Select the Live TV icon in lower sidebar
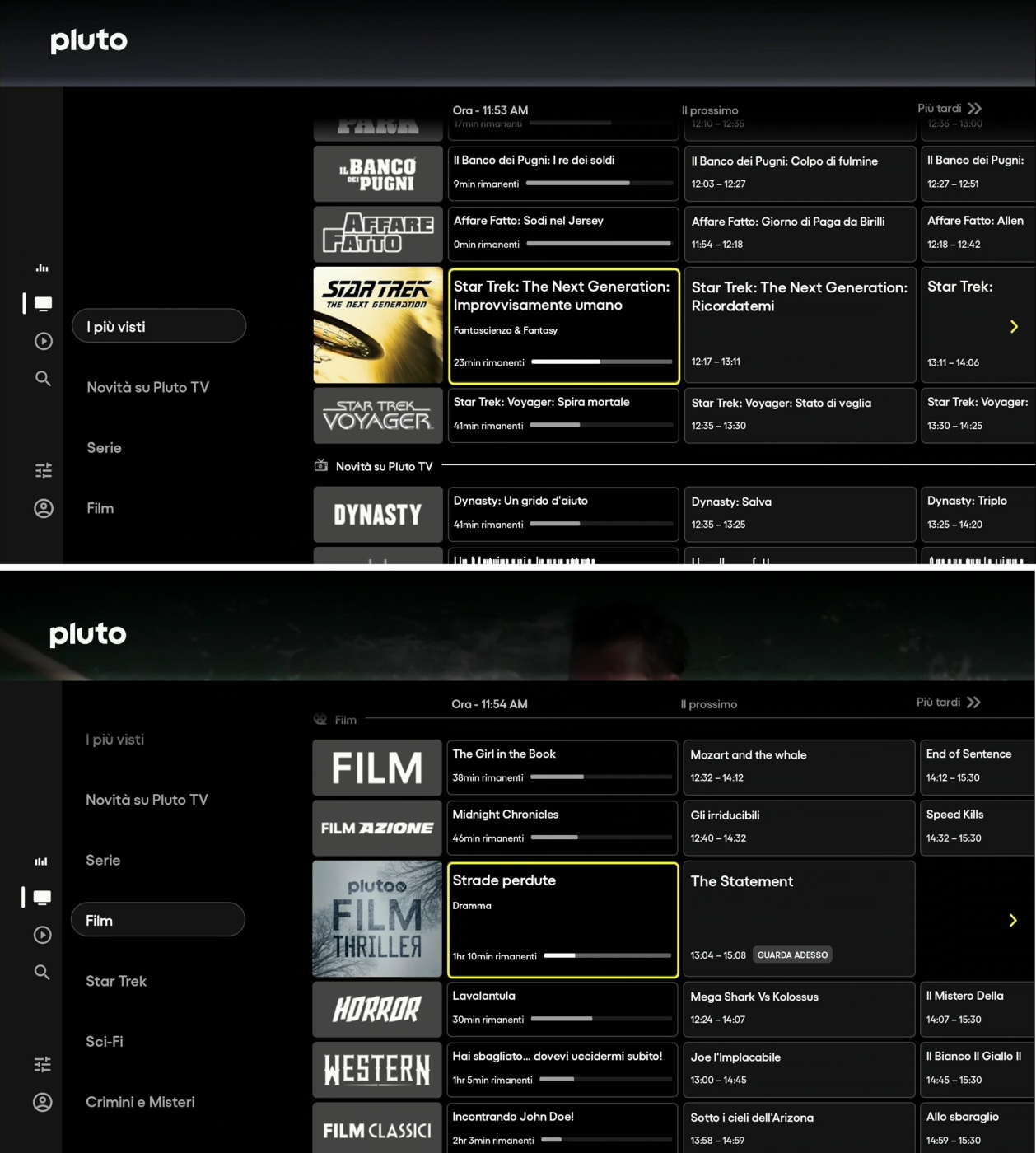This screenshot has height=1153, width=1036. pos(42,898)
